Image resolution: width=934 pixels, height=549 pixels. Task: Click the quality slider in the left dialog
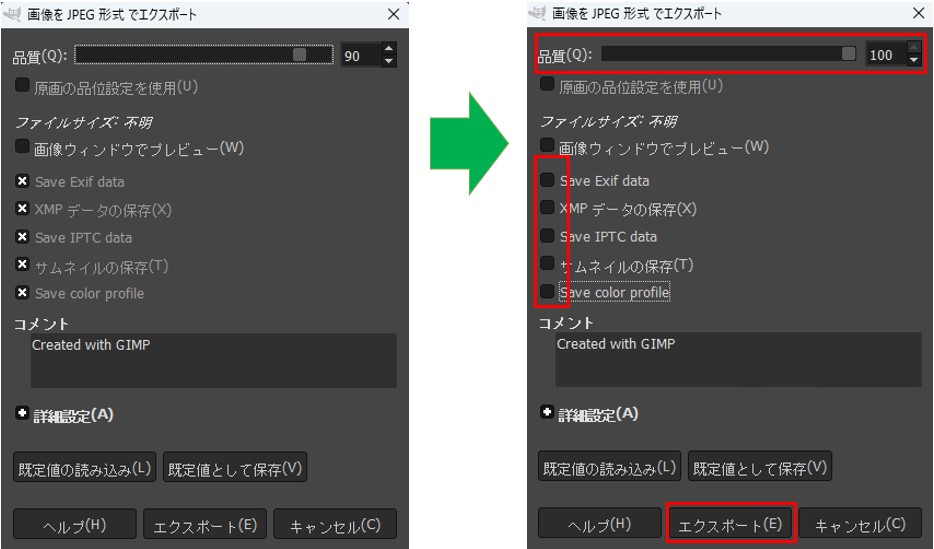click(204, 55)
